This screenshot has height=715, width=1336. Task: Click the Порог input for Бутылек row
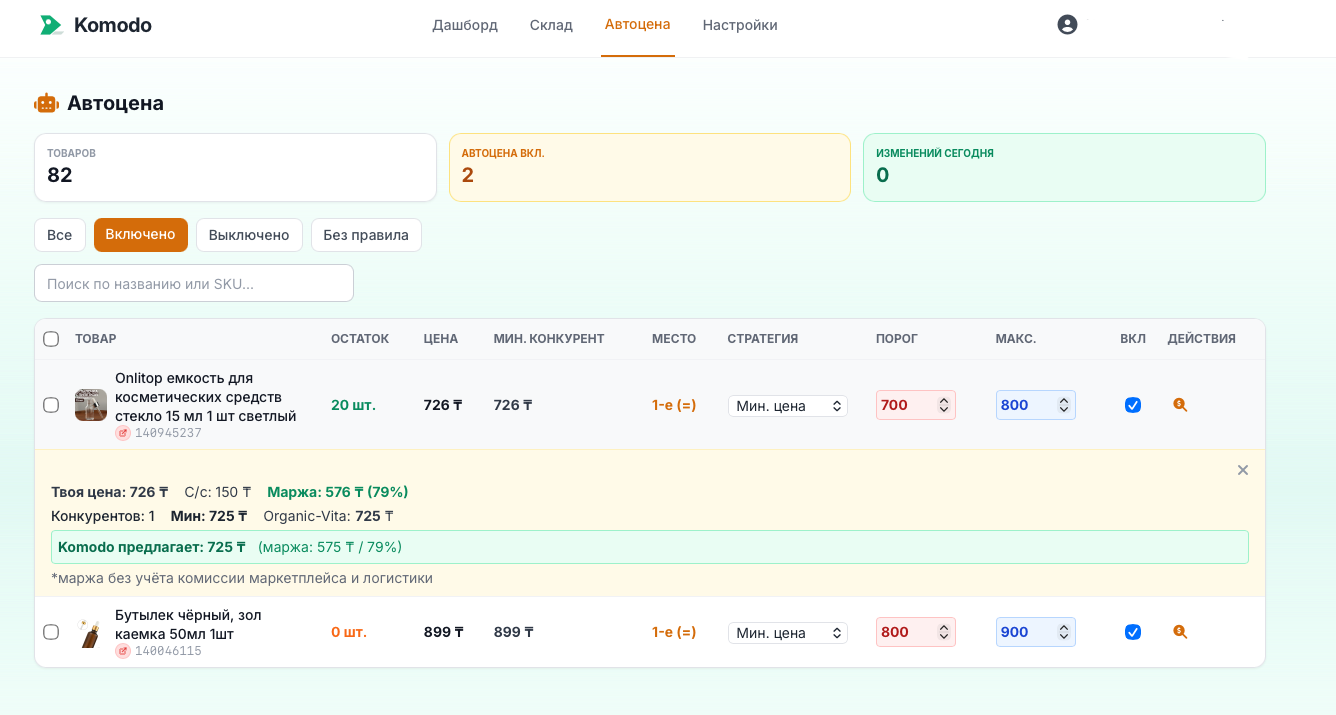[916, 632]
